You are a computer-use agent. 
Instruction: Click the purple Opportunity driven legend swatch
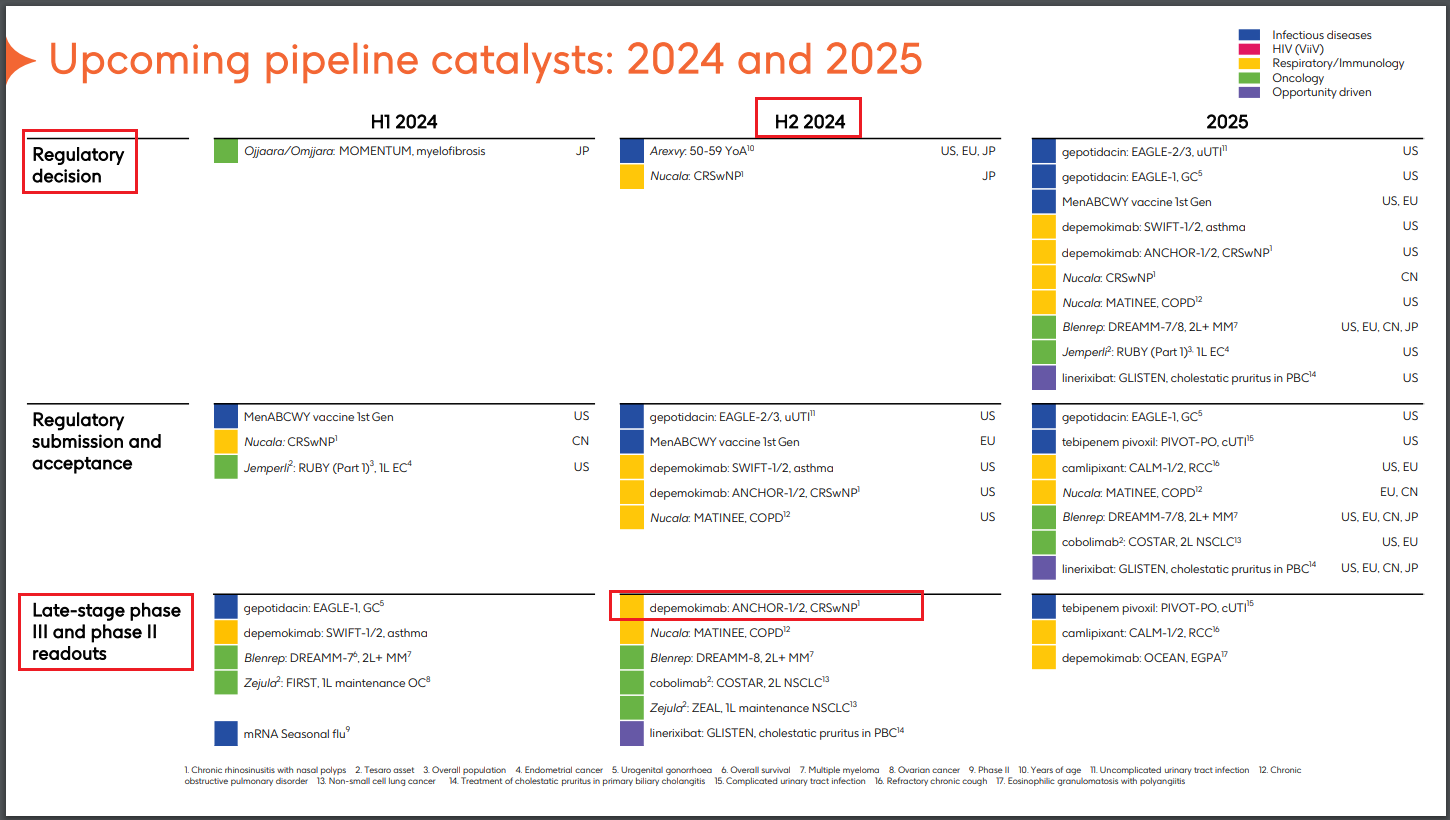(x=1249, y=92)
